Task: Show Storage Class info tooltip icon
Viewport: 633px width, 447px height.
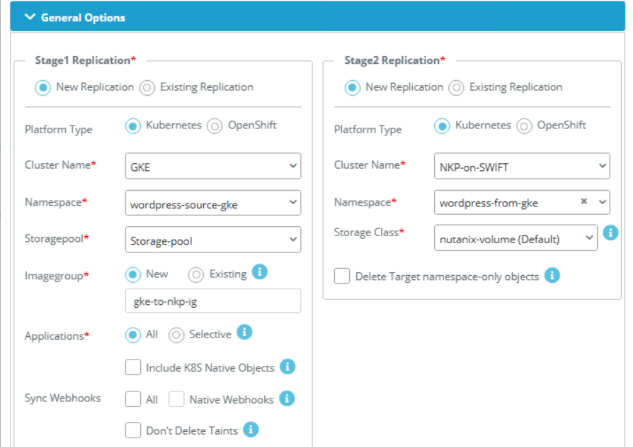Action: pos(610,233)
